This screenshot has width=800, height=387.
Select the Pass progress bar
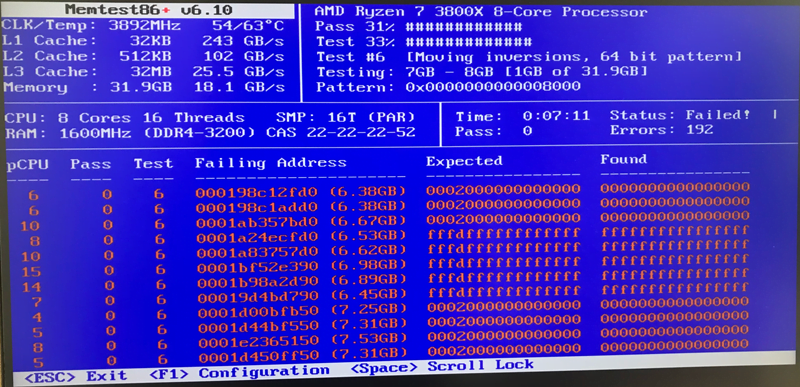(x=417, y=27)
